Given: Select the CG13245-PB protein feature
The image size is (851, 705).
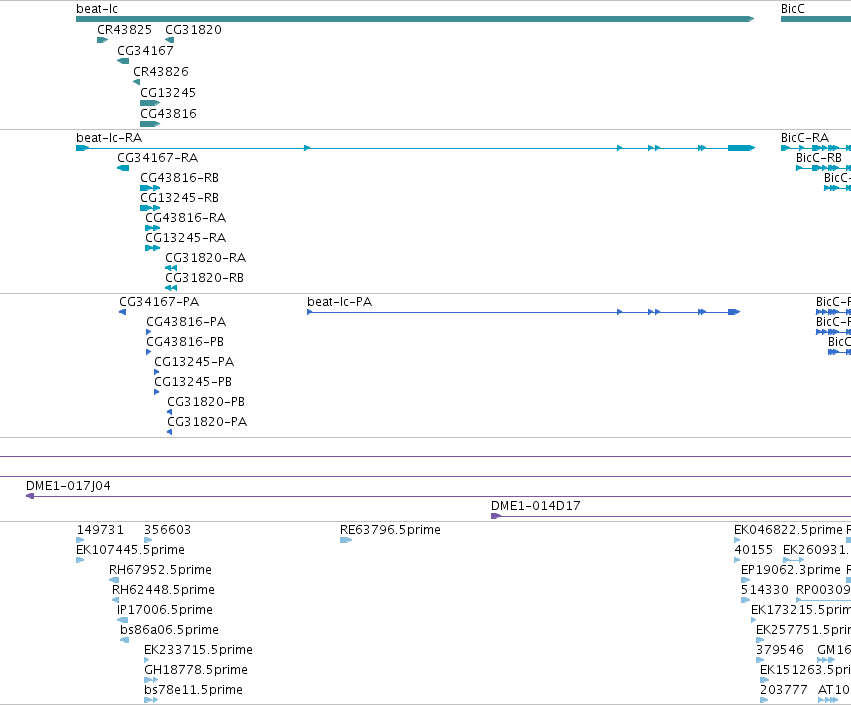Looking at the screenshot, I should (157, 392).
